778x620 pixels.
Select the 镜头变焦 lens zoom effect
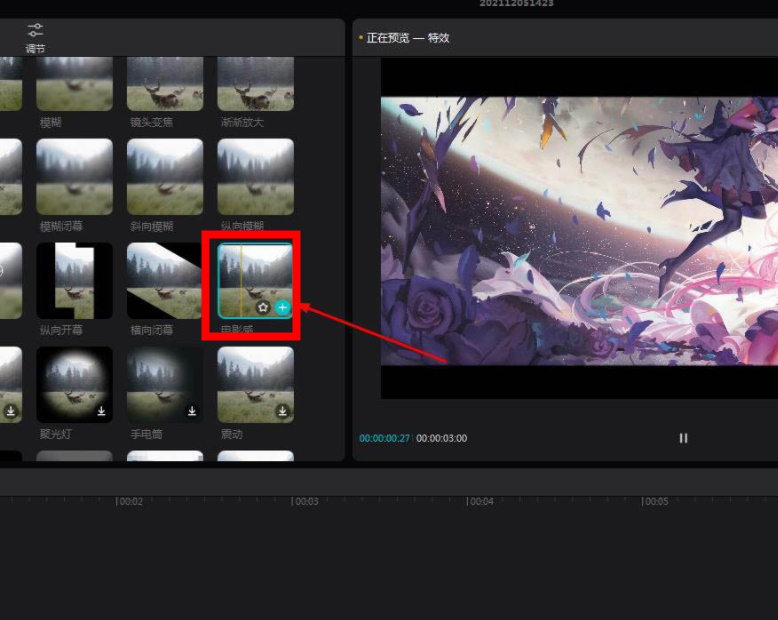point(165,84)
